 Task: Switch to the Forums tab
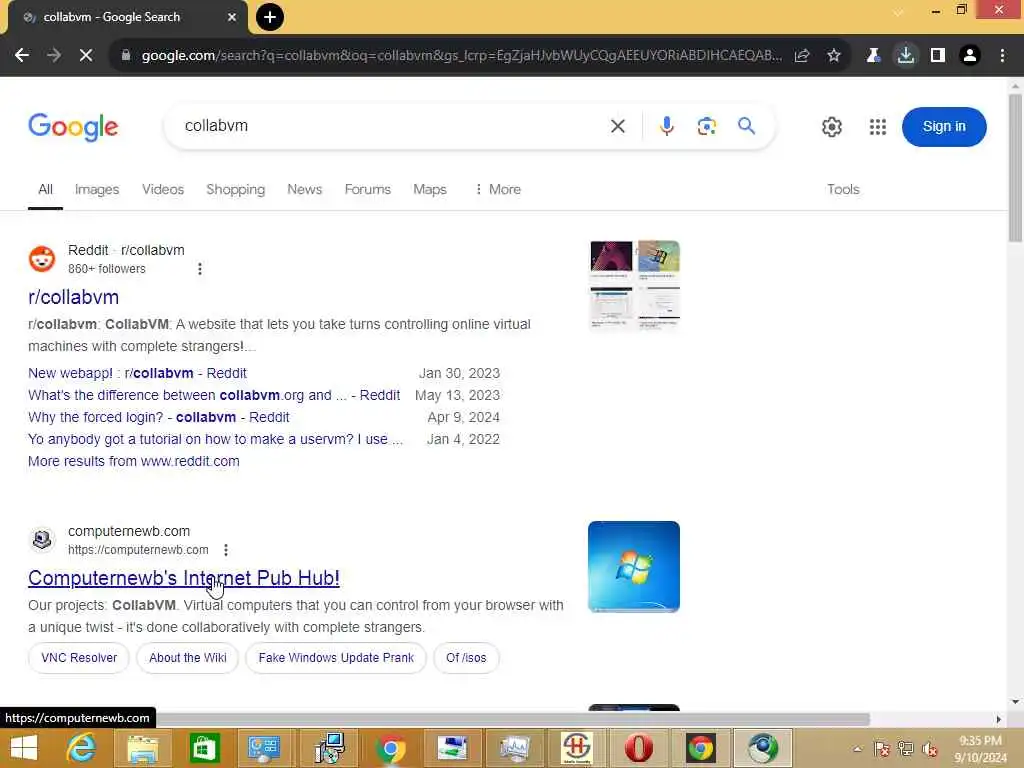pos(368,189)
